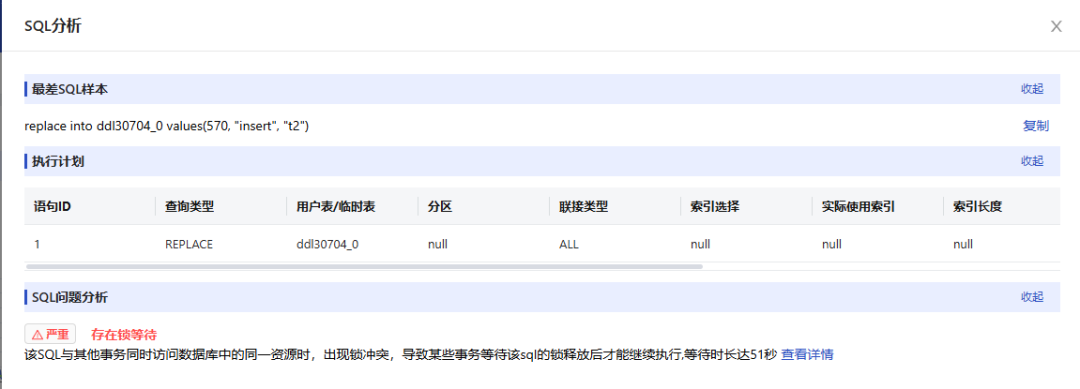Click the replace into ddl30704_0 SQL statement text
The width and height of the screenshot is (1080, 389).
pyautogui.click(x=167, y=126)
